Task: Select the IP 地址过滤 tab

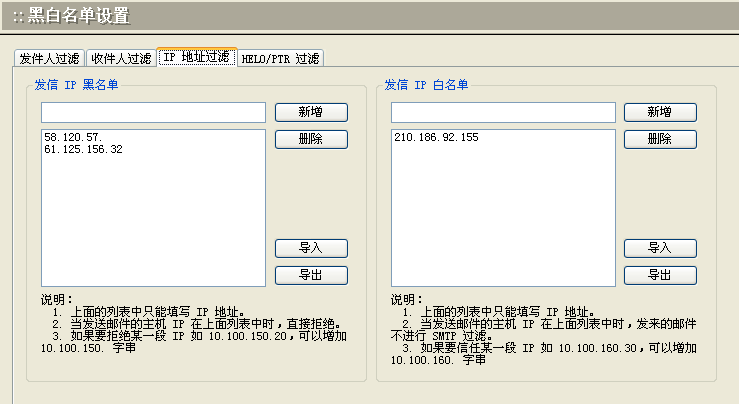Action: click(x=196, y=58)
